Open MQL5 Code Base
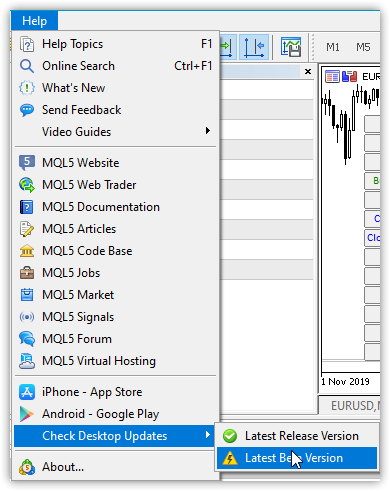The height and width of the screenshot is (491, 390). click(116, 251)
